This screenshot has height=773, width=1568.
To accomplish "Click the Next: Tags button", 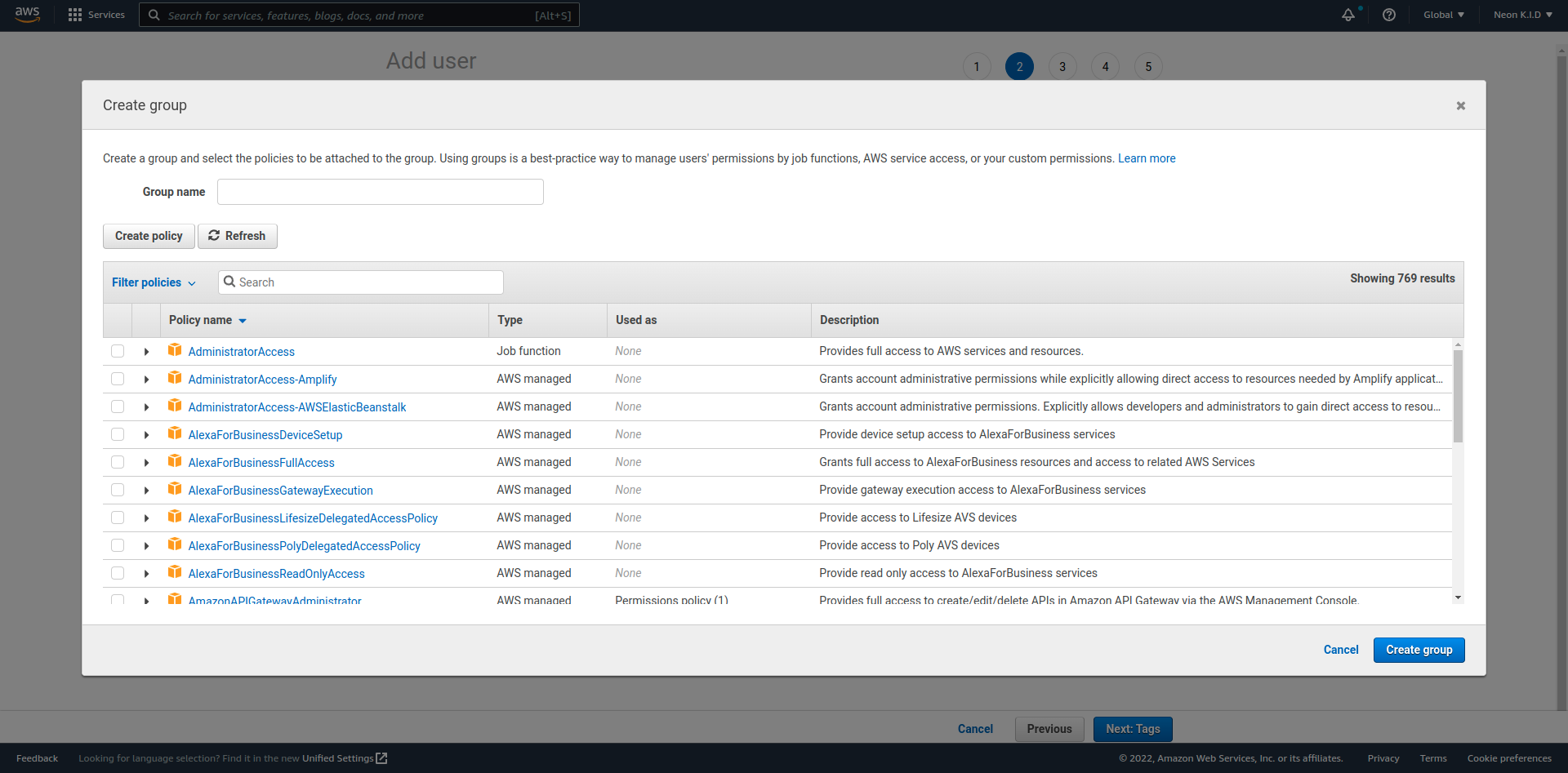I will point(1133,729).
